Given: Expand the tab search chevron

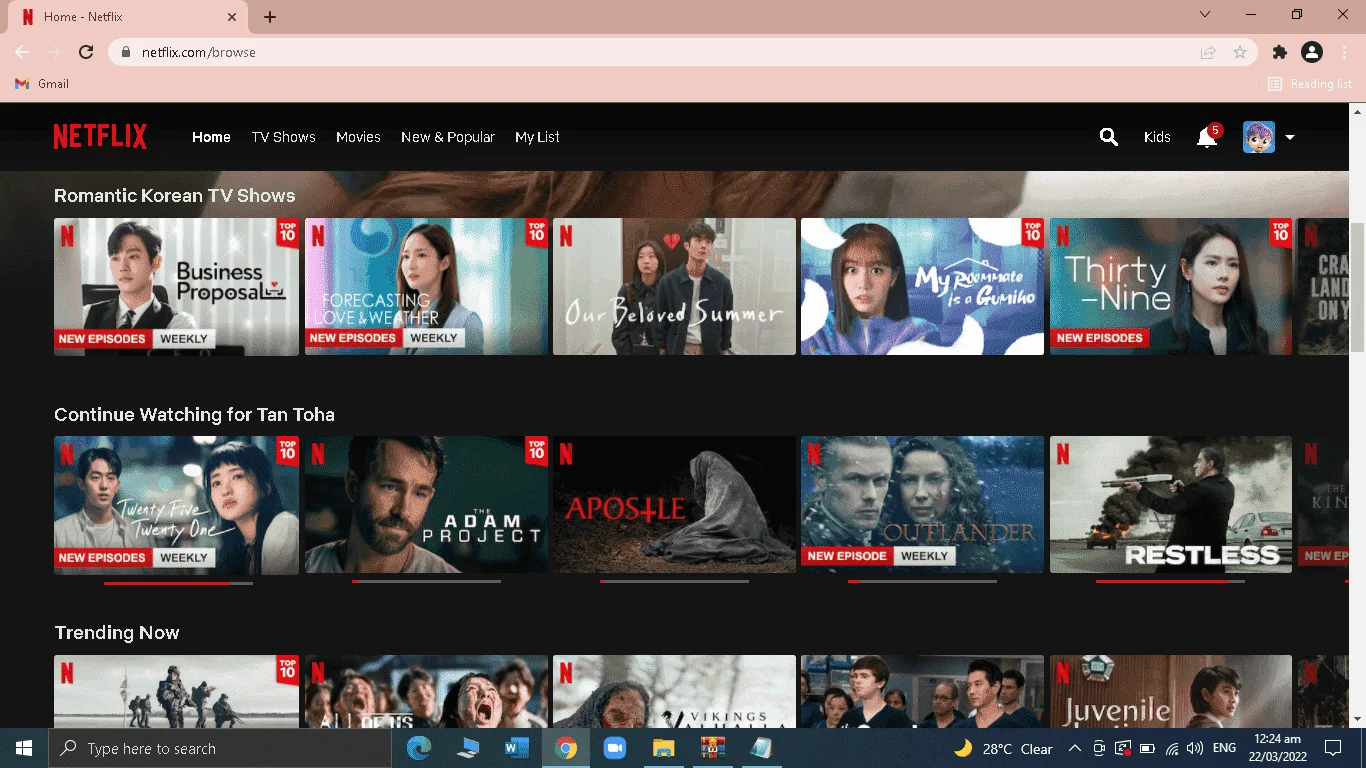Looking at the screenshot, I should pos(1205,14).
